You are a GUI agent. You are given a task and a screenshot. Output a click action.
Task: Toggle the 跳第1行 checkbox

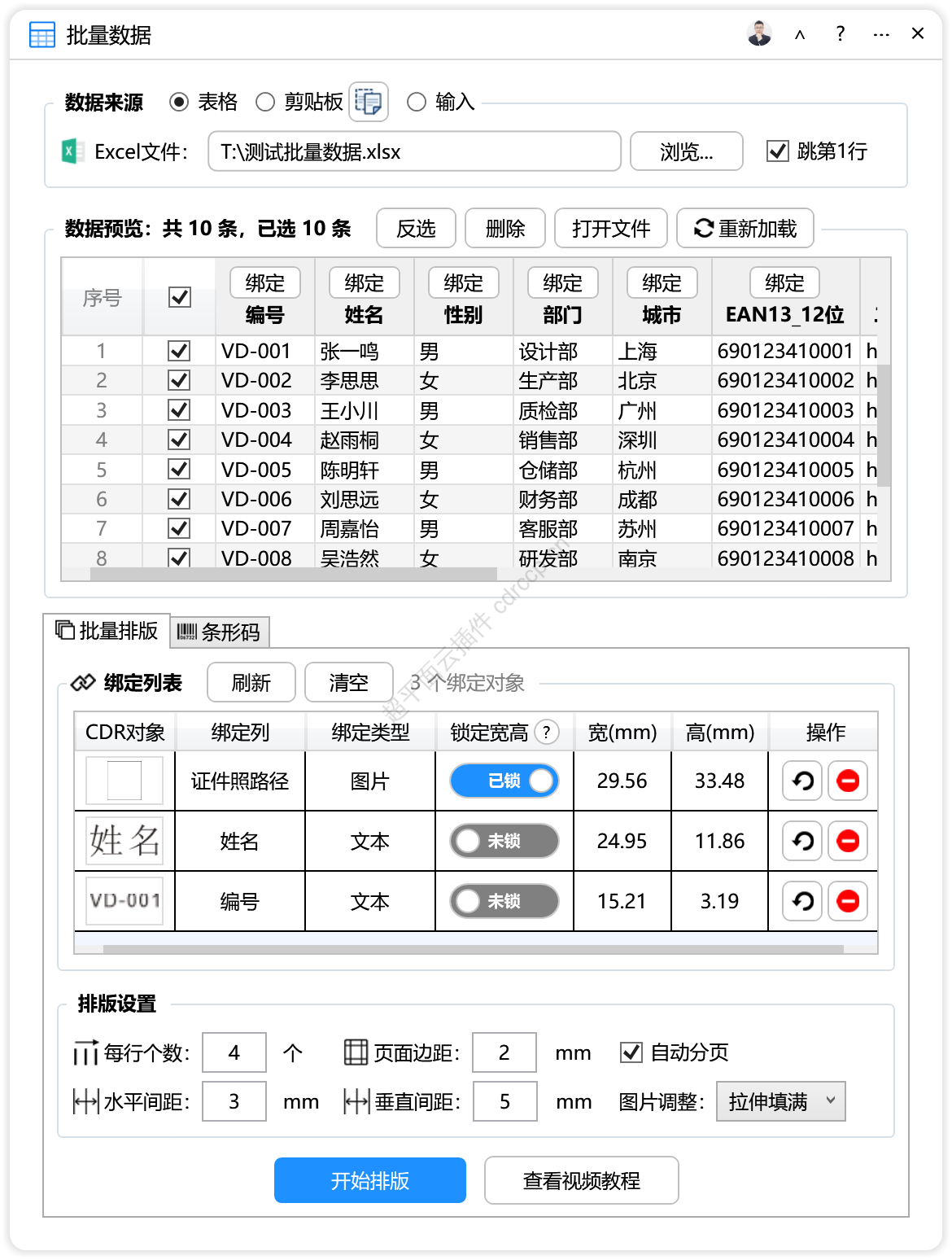coord(778,151)
